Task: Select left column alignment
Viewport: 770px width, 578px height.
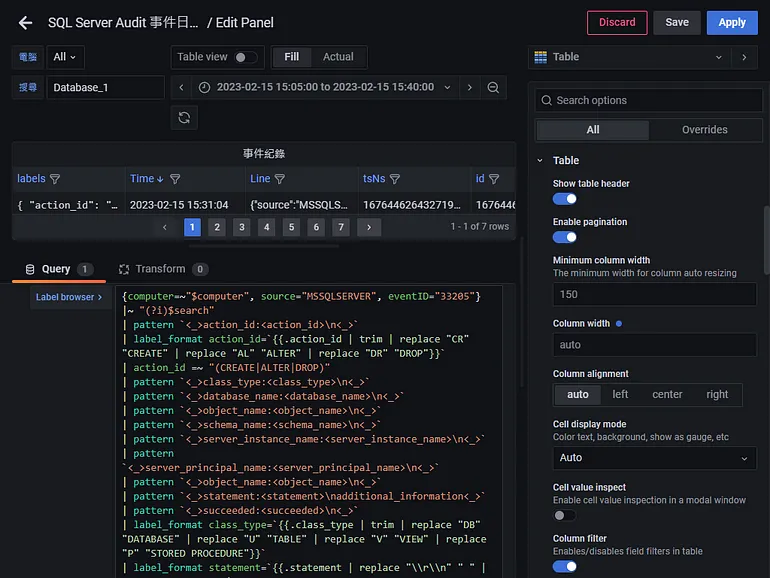Action: click(620, 394)
